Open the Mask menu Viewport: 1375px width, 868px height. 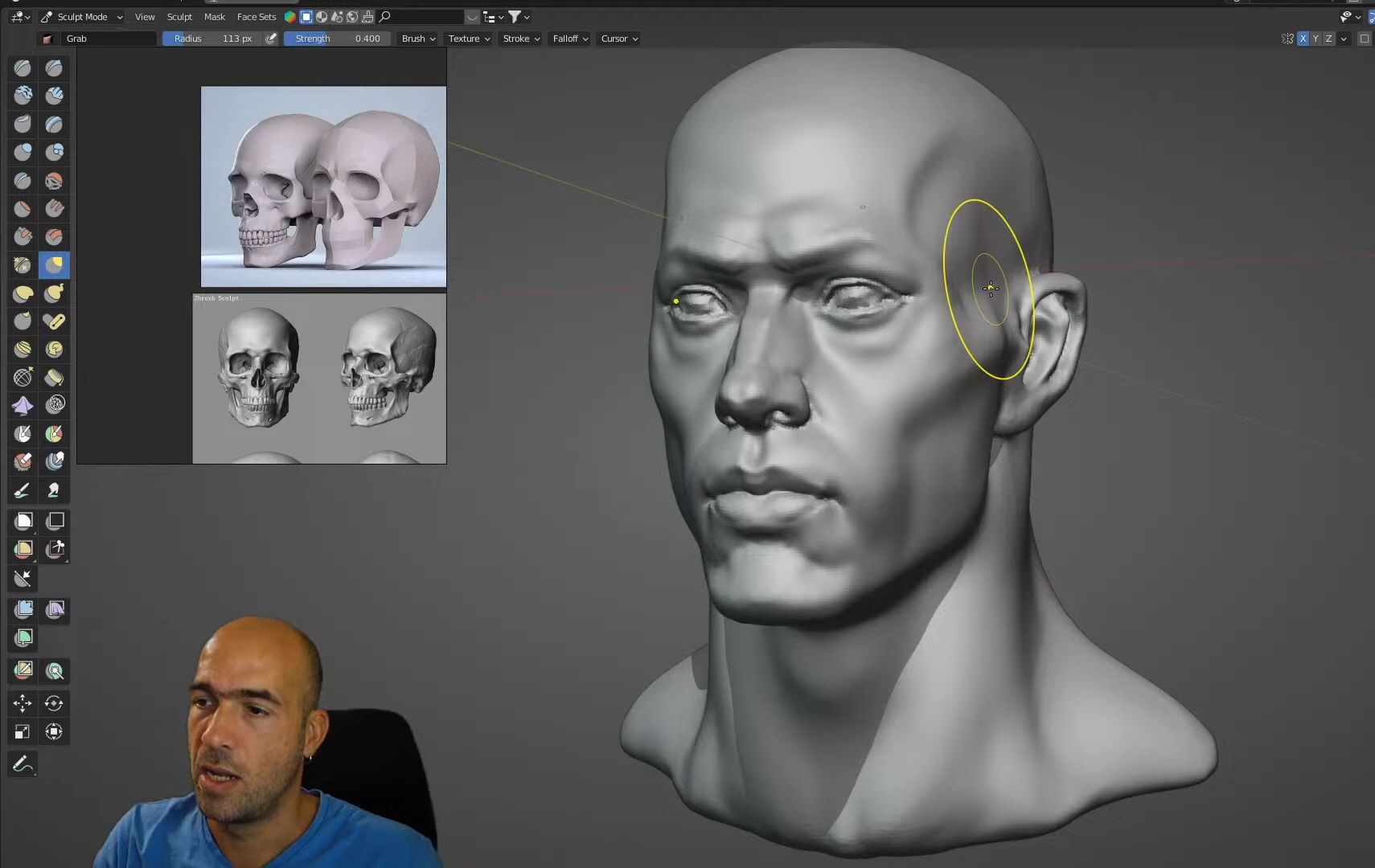215,17
